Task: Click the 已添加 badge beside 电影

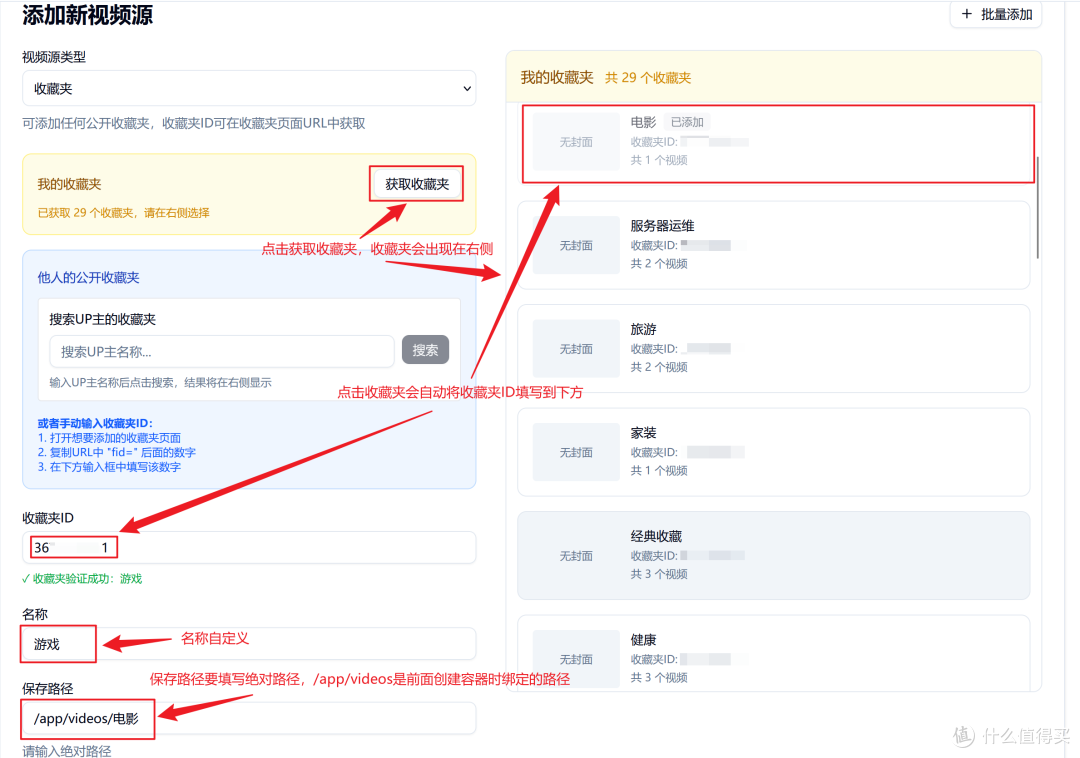Action: click(687, 122)
